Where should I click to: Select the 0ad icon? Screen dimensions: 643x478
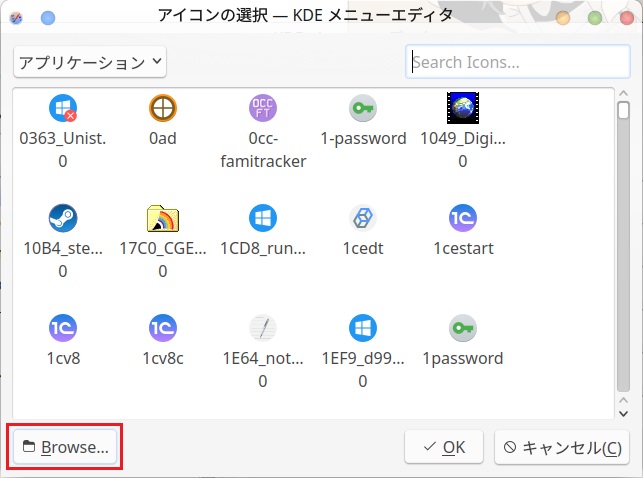[162, 108]
